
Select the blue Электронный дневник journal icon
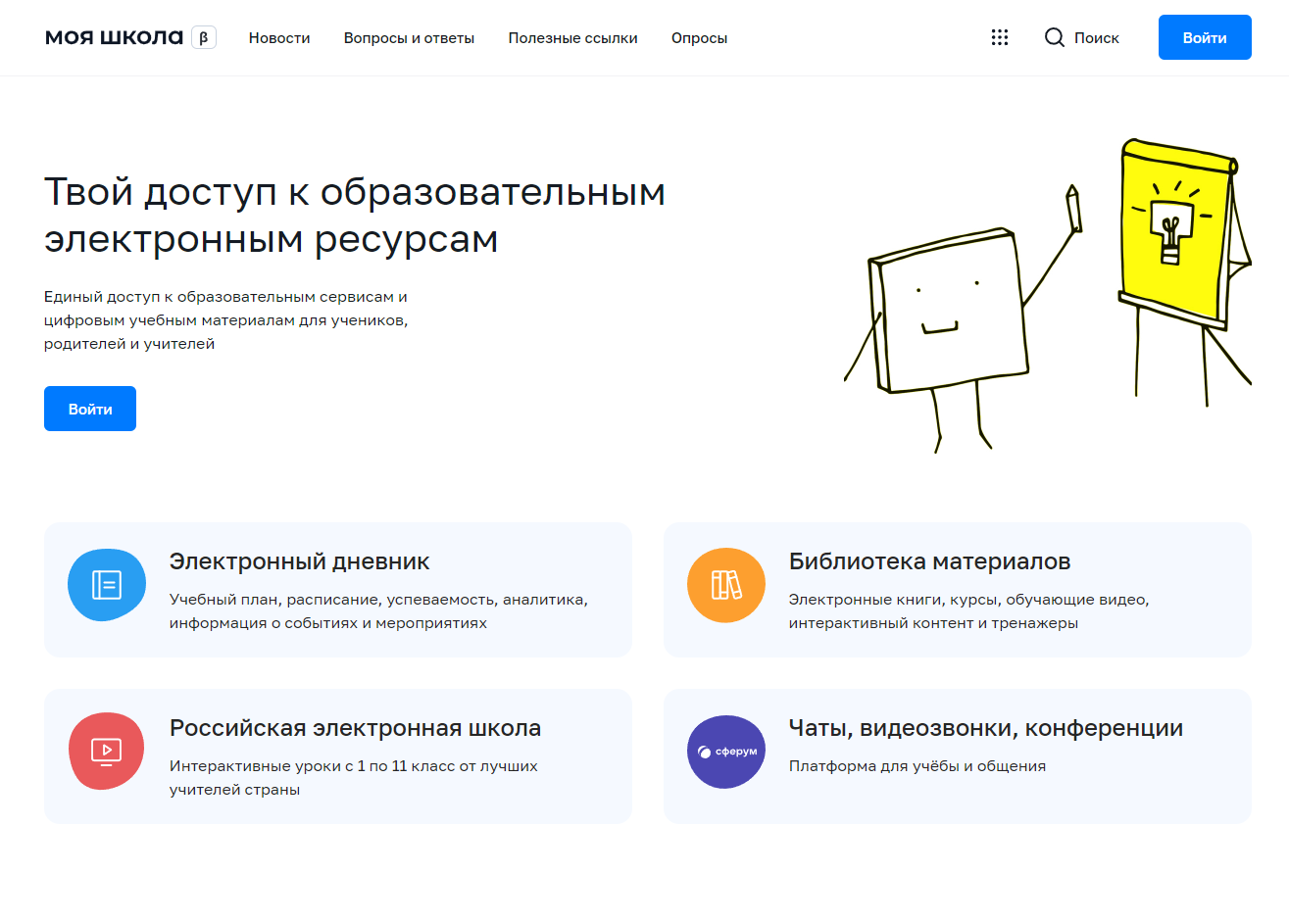coord(106,584)
